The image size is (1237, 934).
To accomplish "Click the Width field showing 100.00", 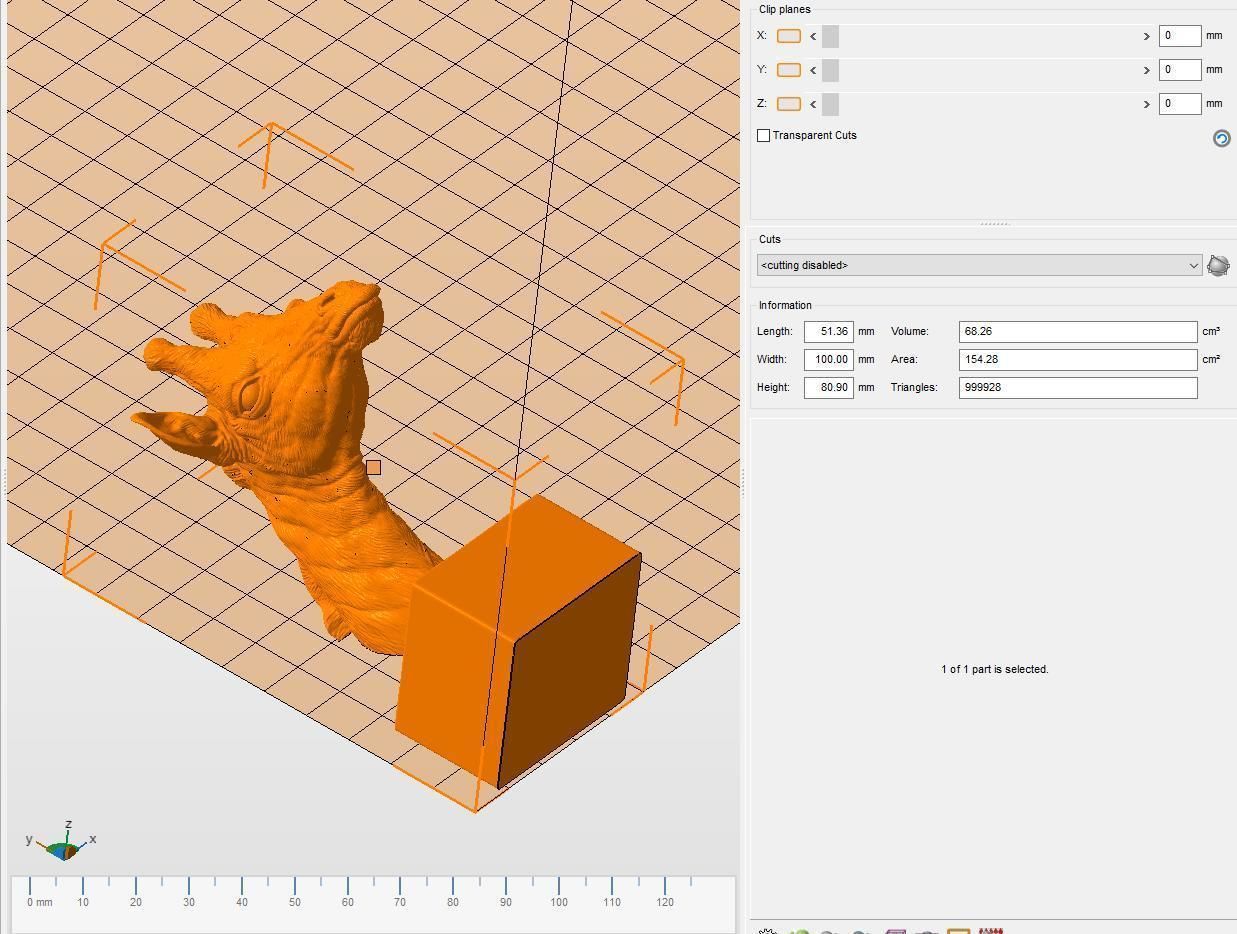I will 829,359.
